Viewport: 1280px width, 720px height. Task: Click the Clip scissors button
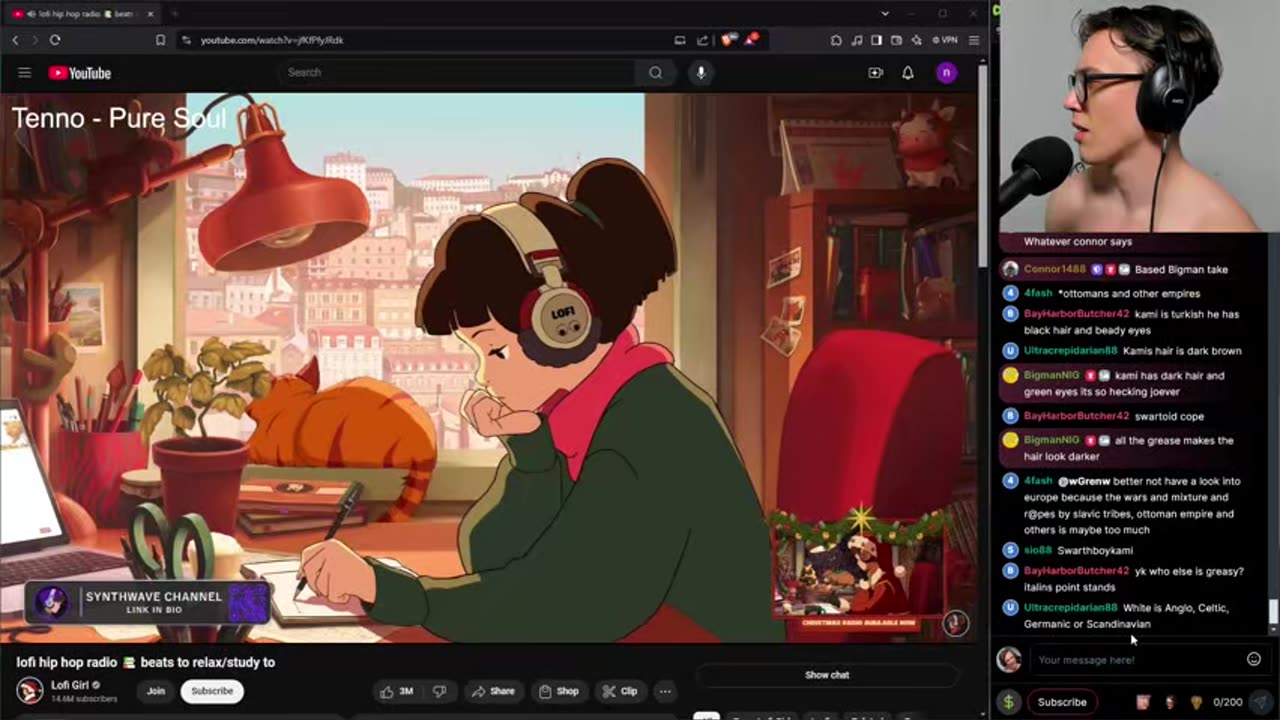[x=620, y=691]
